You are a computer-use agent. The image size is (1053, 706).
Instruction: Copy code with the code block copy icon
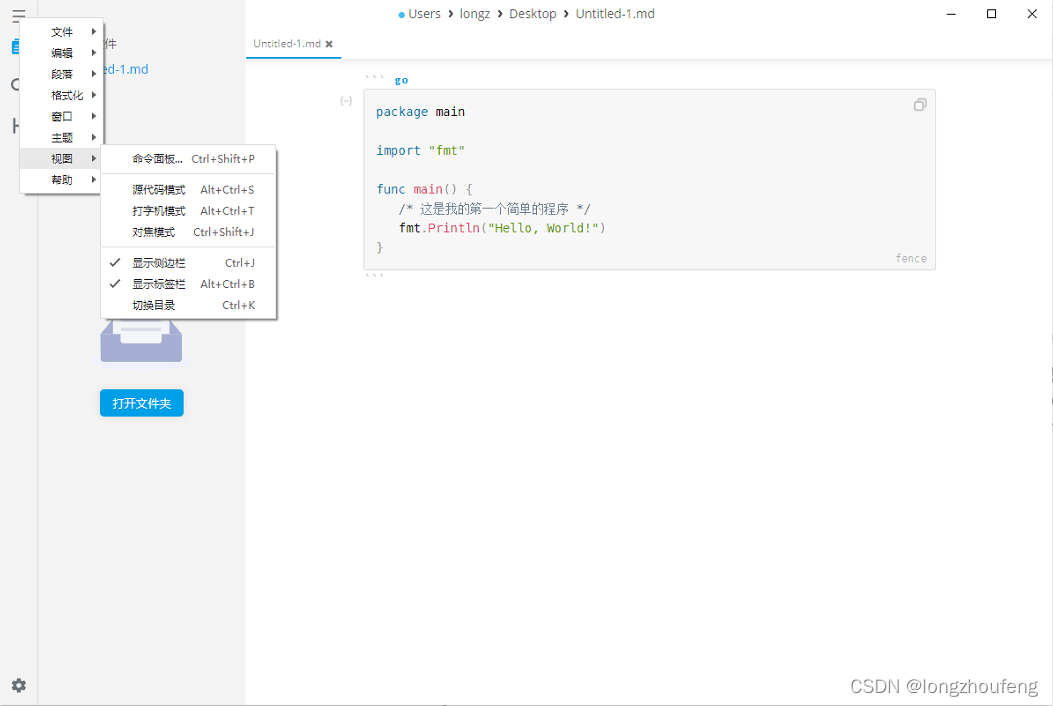[920, 105]
